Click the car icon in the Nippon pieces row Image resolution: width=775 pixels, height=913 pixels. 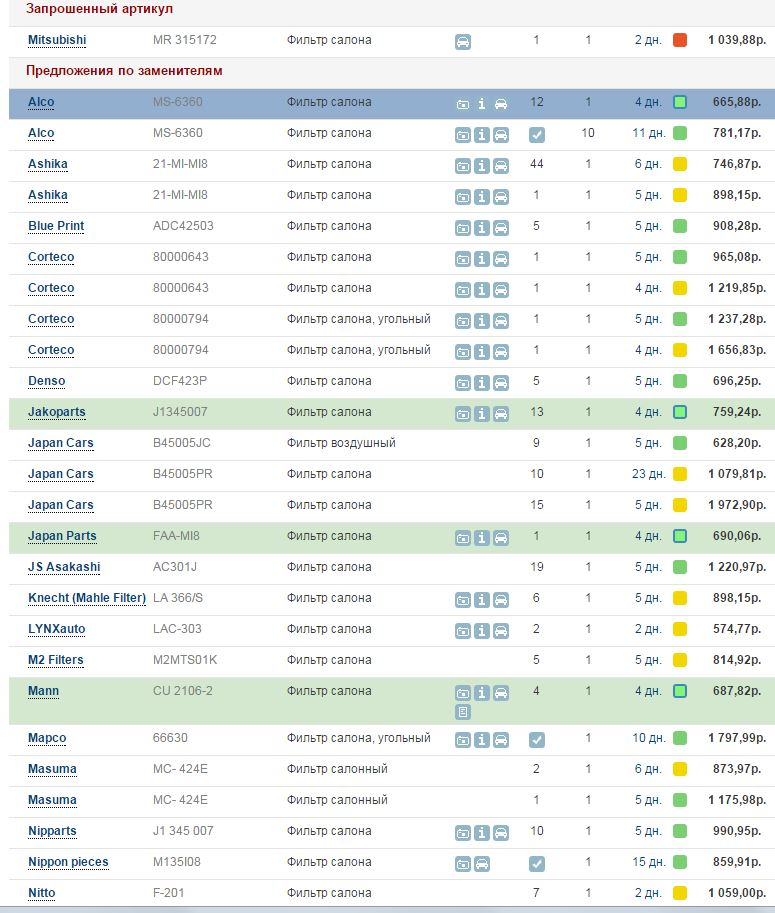click(x=481, y=863)
